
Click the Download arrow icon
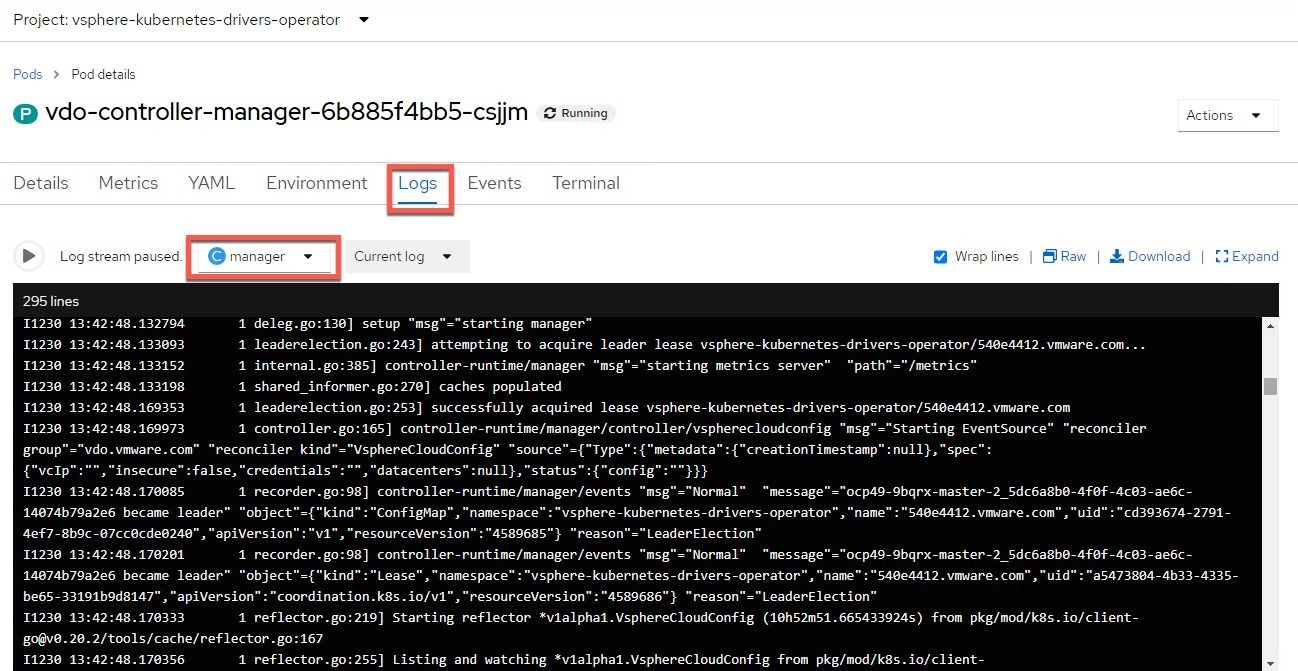point(1117,257)
